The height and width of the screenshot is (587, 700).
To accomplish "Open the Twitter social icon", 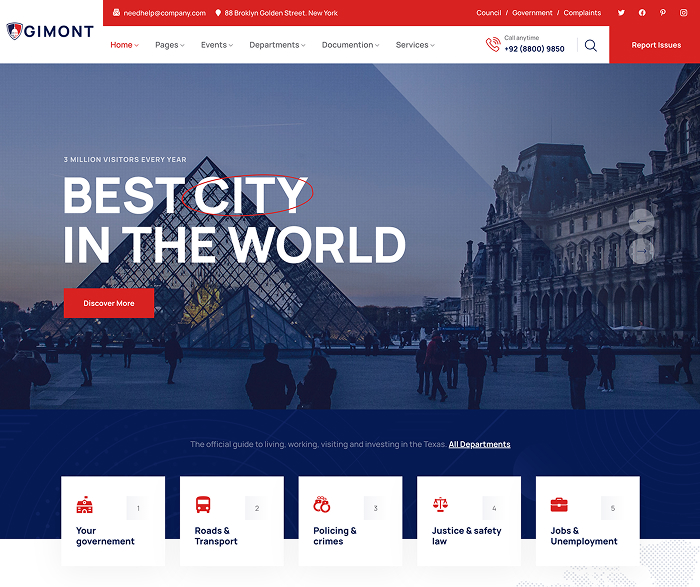I will (x=621, y=12).
